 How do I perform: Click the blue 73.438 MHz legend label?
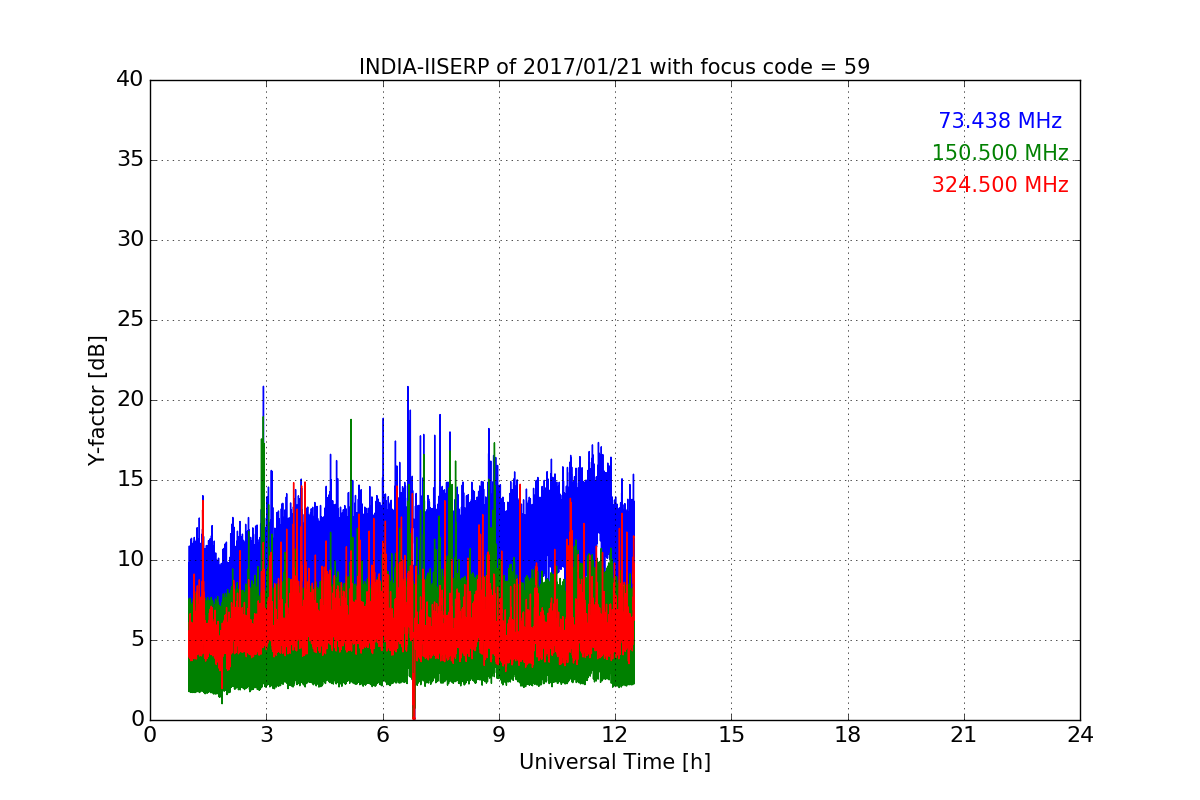point(1000,121)
